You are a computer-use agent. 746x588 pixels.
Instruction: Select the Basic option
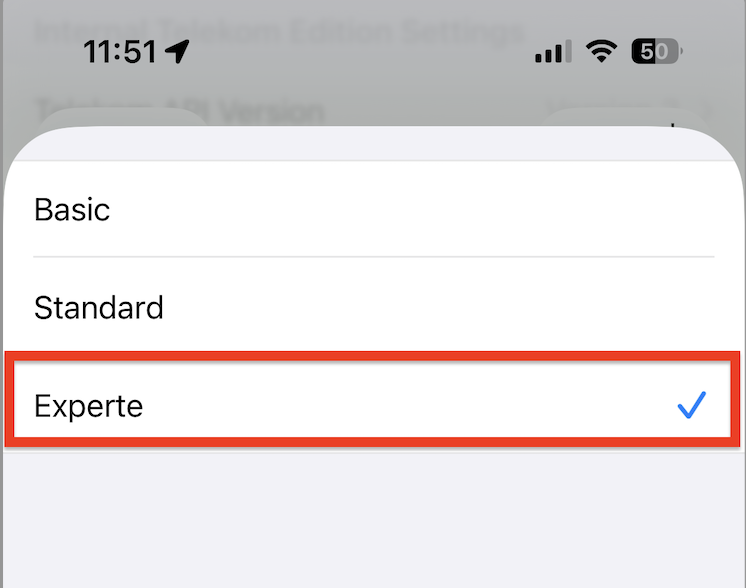tap(373, 210)
